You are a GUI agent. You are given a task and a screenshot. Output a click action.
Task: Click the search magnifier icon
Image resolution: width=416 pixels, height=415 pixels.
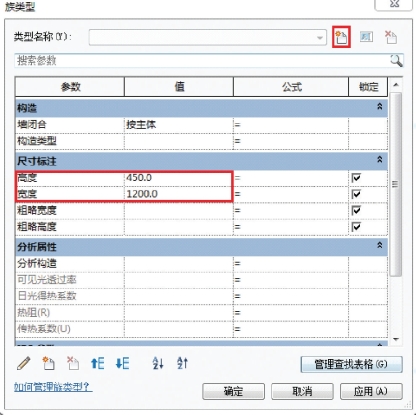[396, 61]
